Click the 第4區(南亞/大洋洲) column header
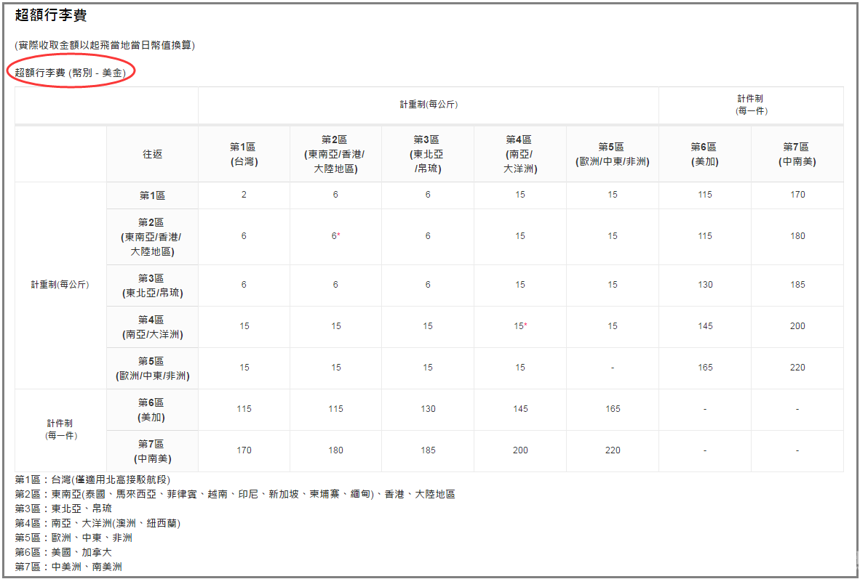 (x=519, y=154)
